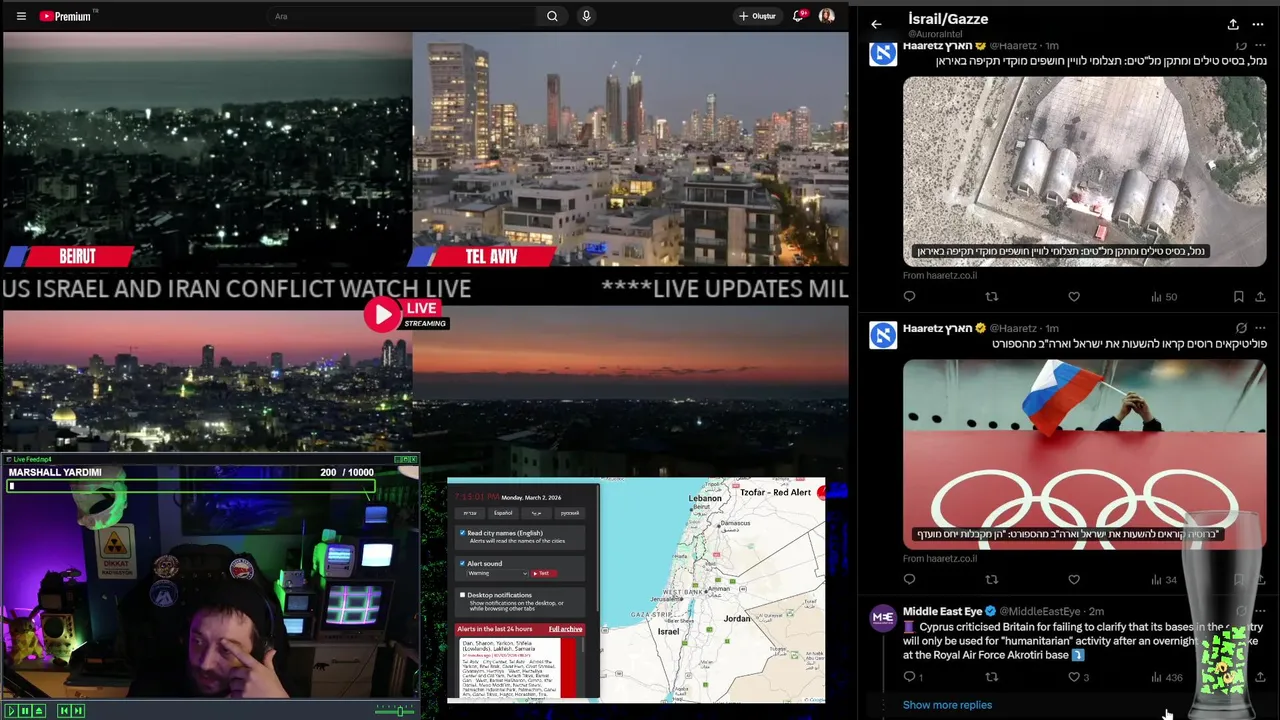Reply to Haaretz satellite image post
1280x720 pixels.
pyautogui.click(x=909, y=297)
